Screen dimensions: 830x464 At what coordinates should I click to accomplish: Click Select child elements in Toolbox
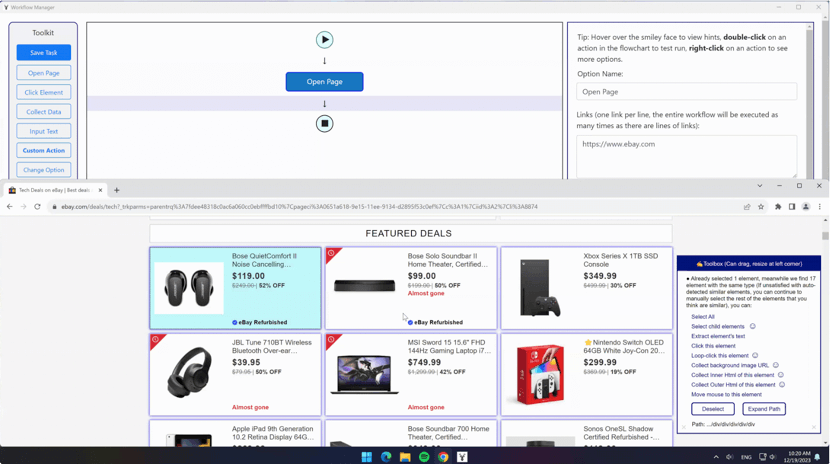(x=718, y=326)
